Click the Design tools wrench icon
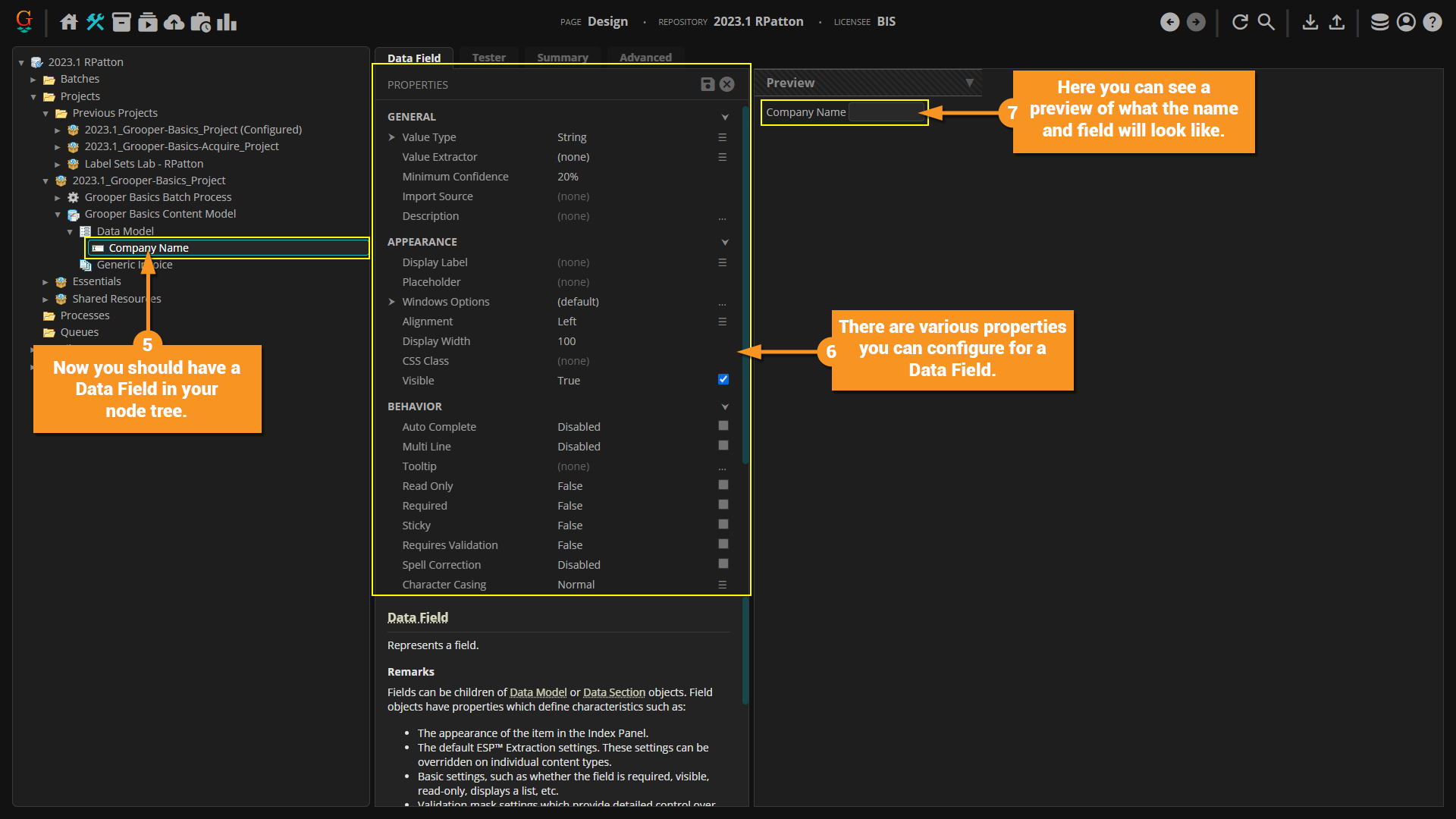The width and height of the screenshot is (1456, 819). point(95,22)
